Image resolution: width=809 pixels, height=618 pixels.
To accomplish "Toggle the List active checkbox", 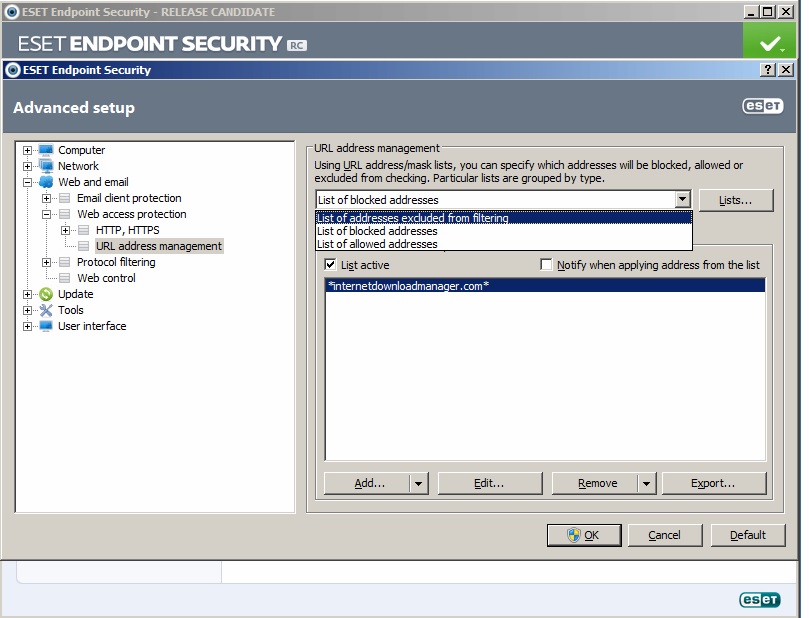I will click(330, 265).
